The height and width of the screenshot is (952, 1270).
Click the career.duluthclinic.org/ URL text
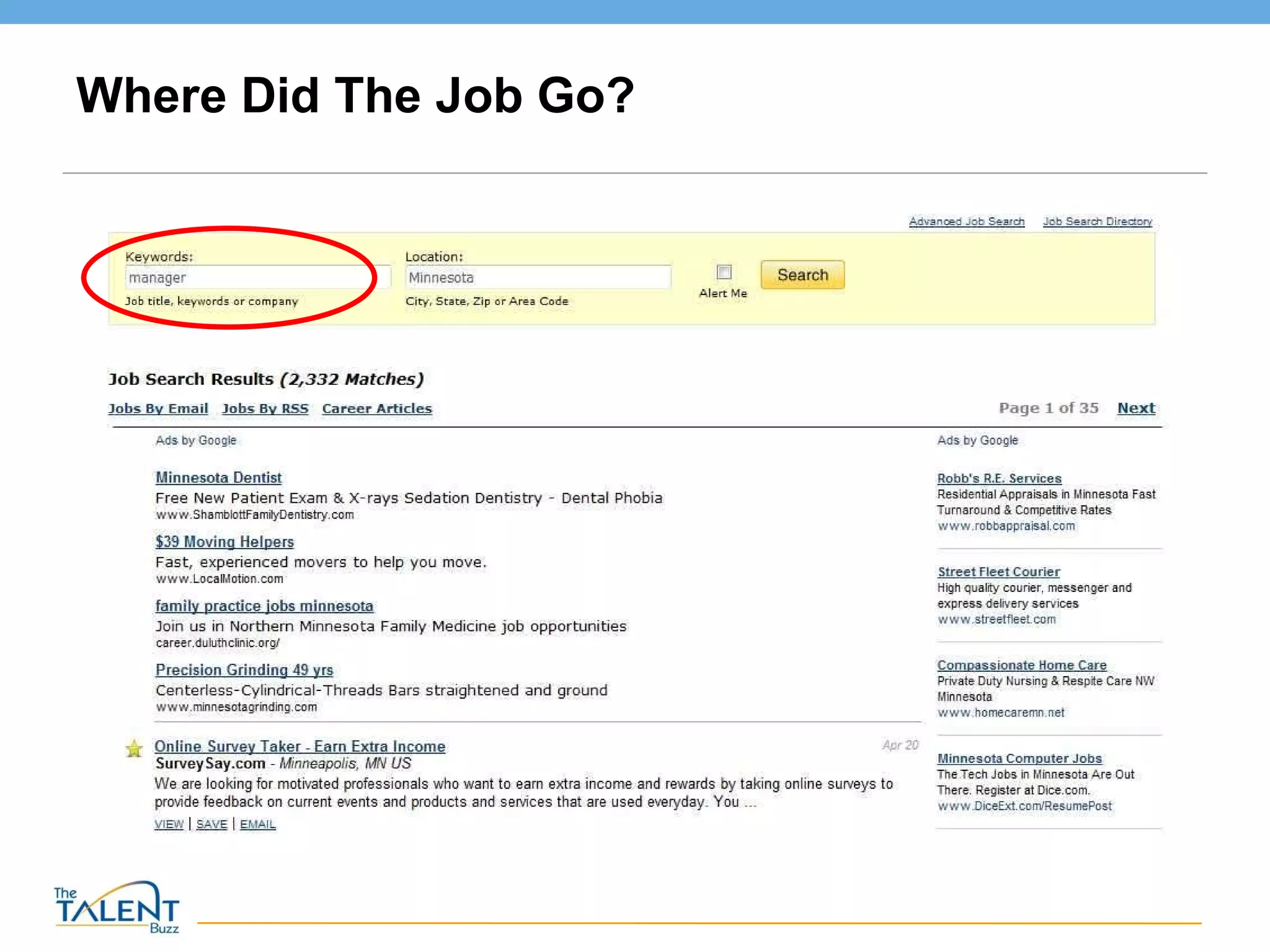click(218, 643)
